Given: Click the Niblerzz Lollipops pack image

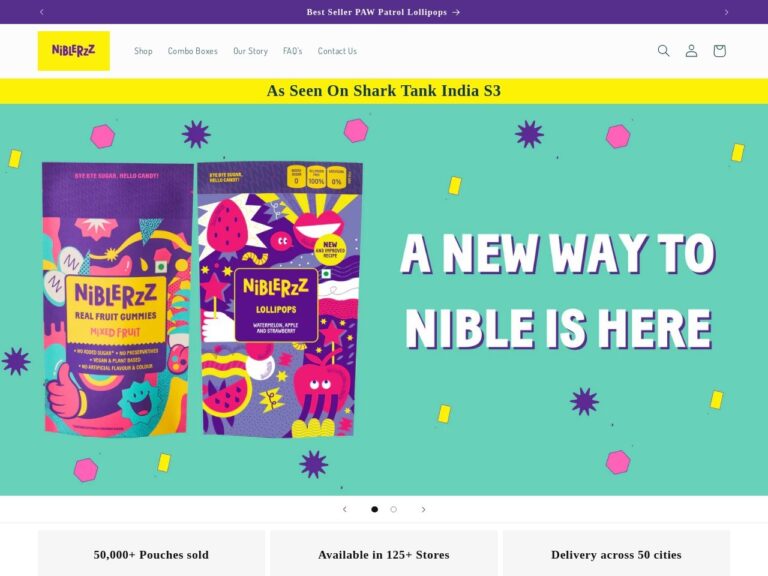Looking at the screenshot, I should (x=280, y=299).
